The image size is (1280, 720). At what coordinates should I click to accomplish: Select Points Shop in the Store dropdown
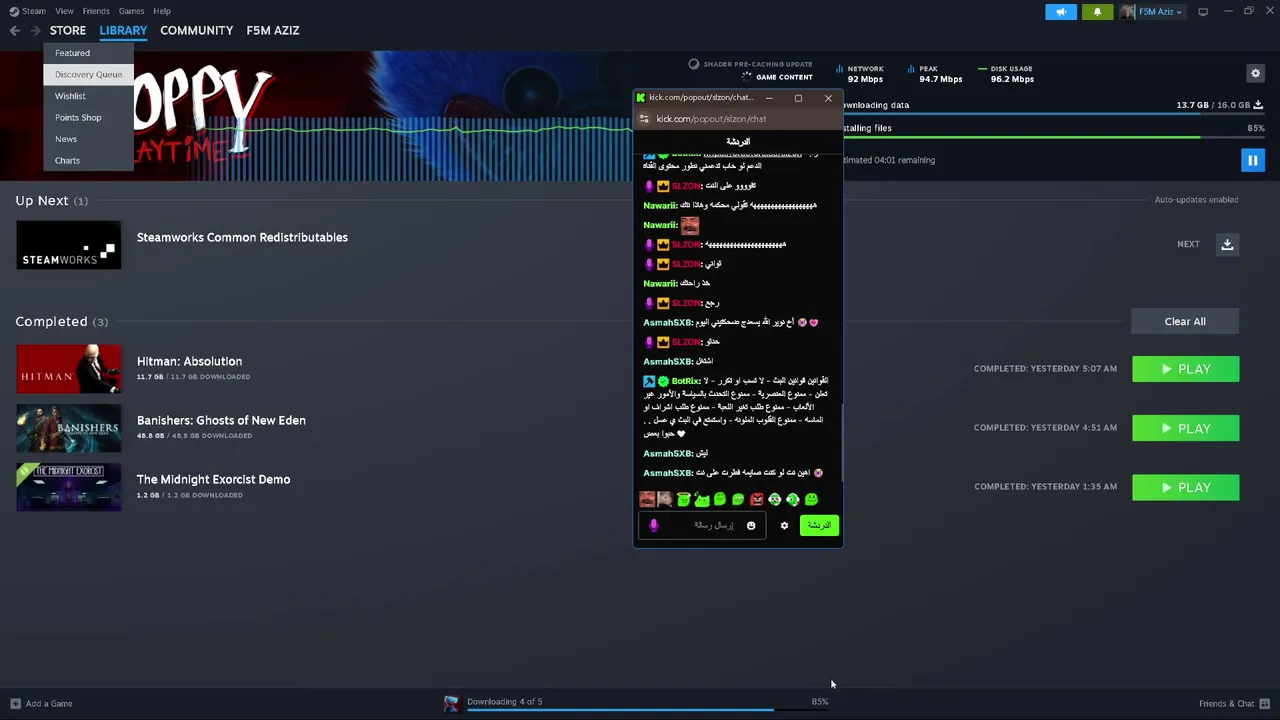[x=88, y=117]
